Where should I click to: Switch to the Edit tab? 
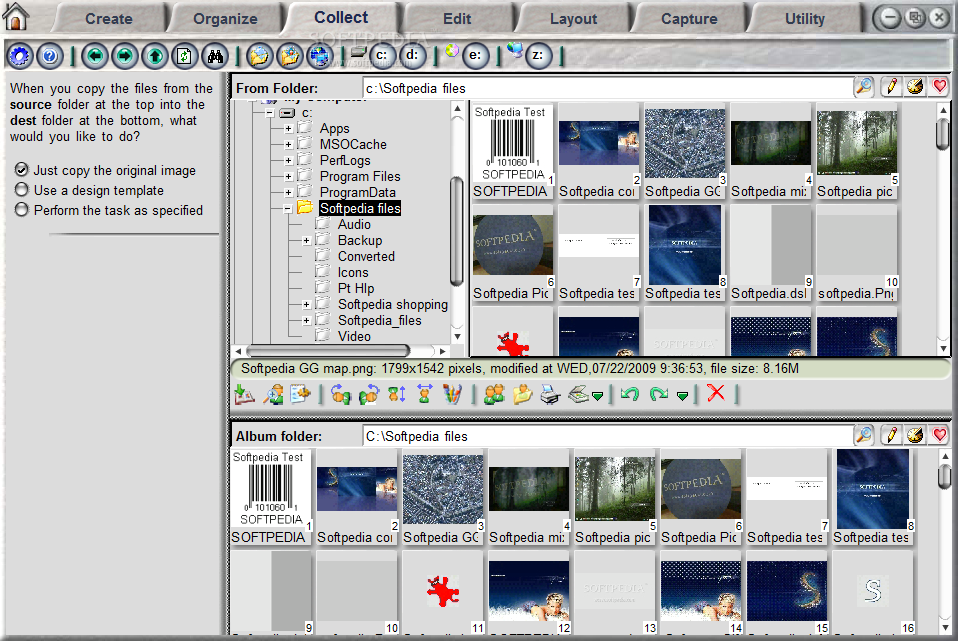(x=457, y=18)
